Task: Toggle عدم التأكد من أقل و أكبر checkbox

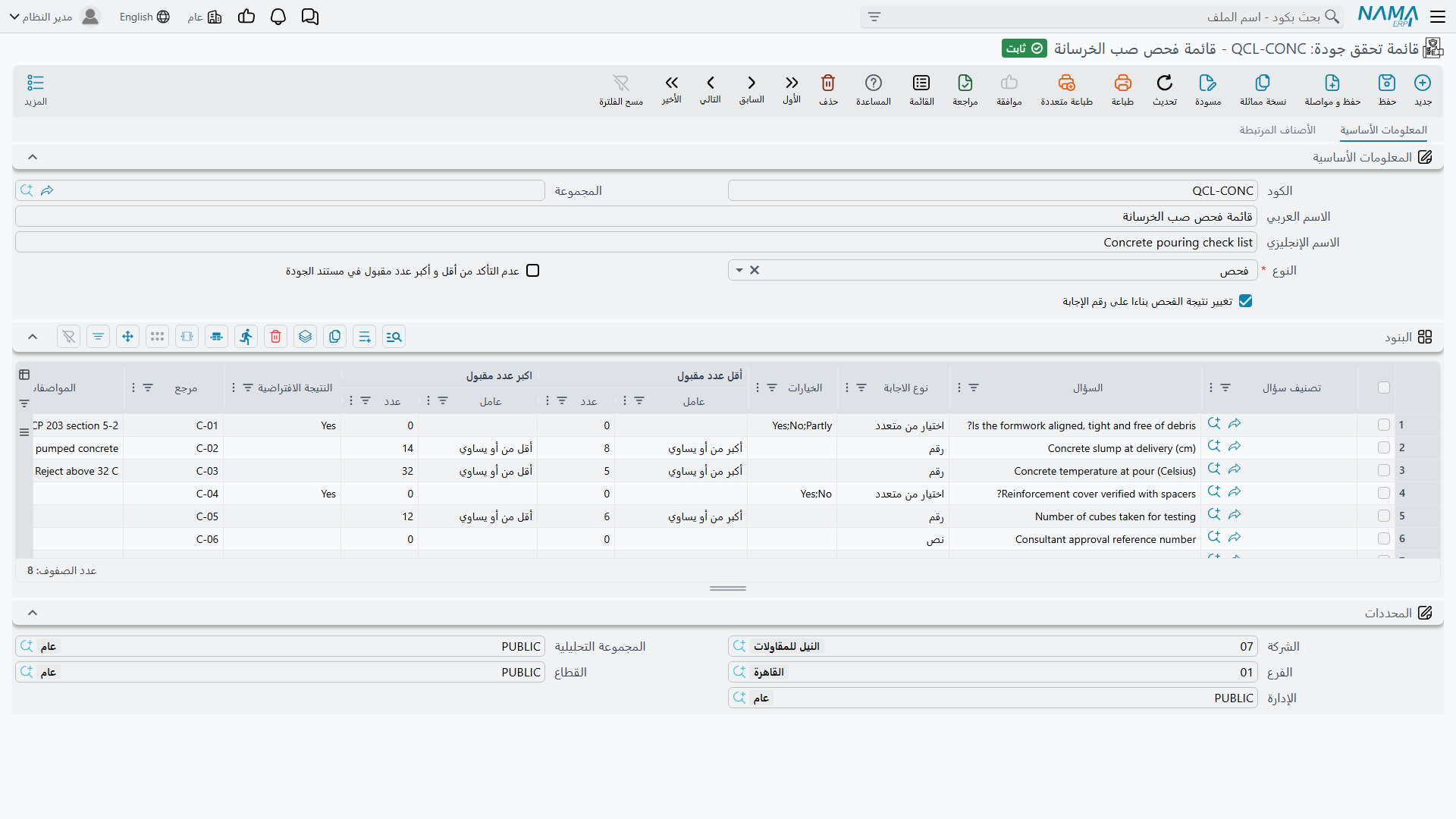Action: (533, 271)
